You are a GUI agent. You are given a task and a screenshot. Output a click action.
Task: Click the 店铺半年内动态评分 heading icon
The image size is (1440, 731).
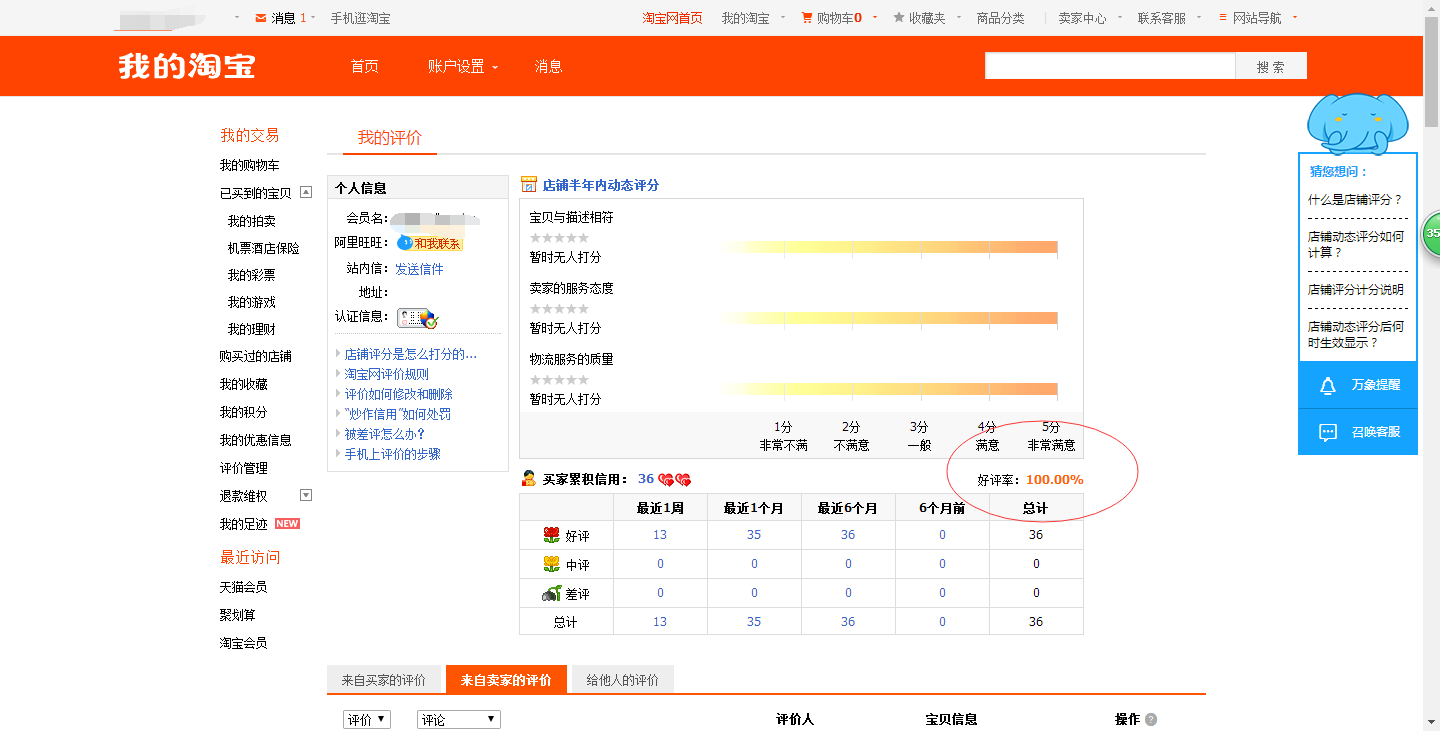click(529, 185)
